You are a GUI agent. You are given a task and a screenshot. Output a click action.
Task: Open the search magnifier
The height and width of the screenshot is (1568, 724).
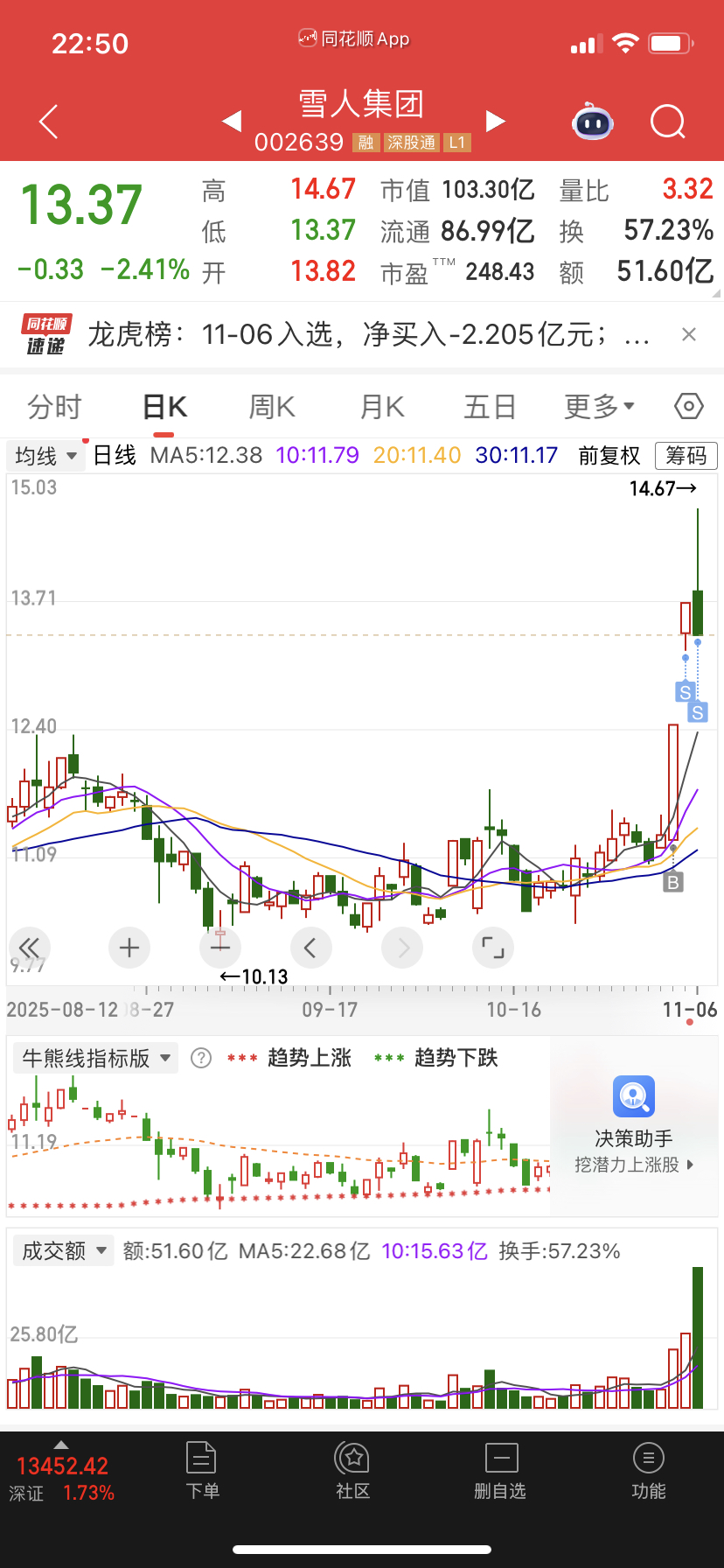[668, 122]
